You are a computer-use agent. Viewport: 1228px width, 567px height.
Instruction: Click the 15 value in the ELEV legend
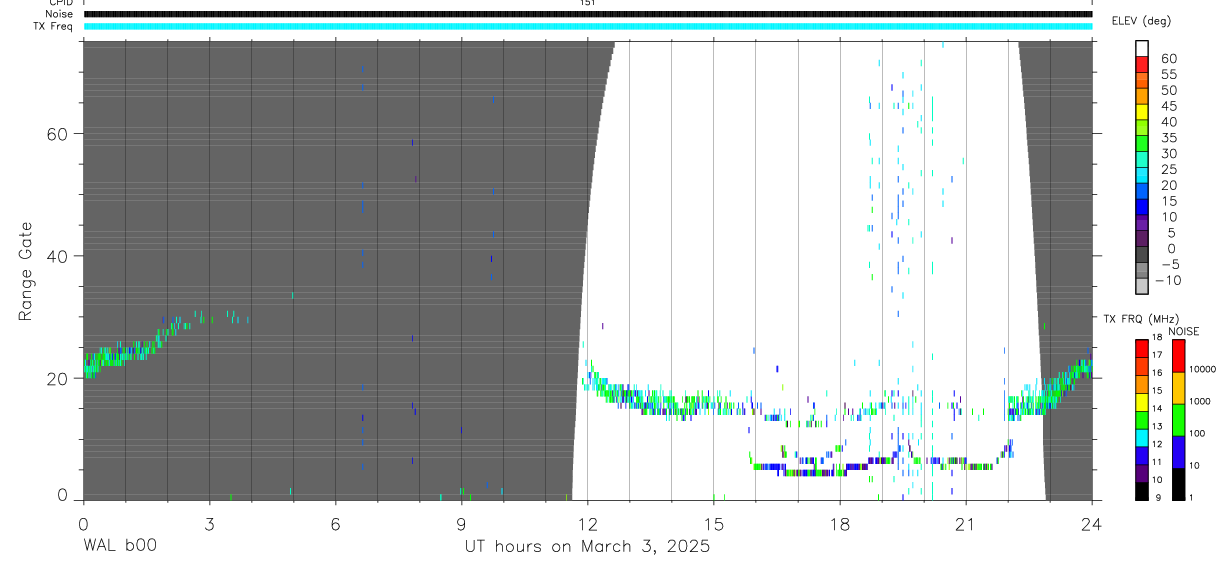(1167, 201)
